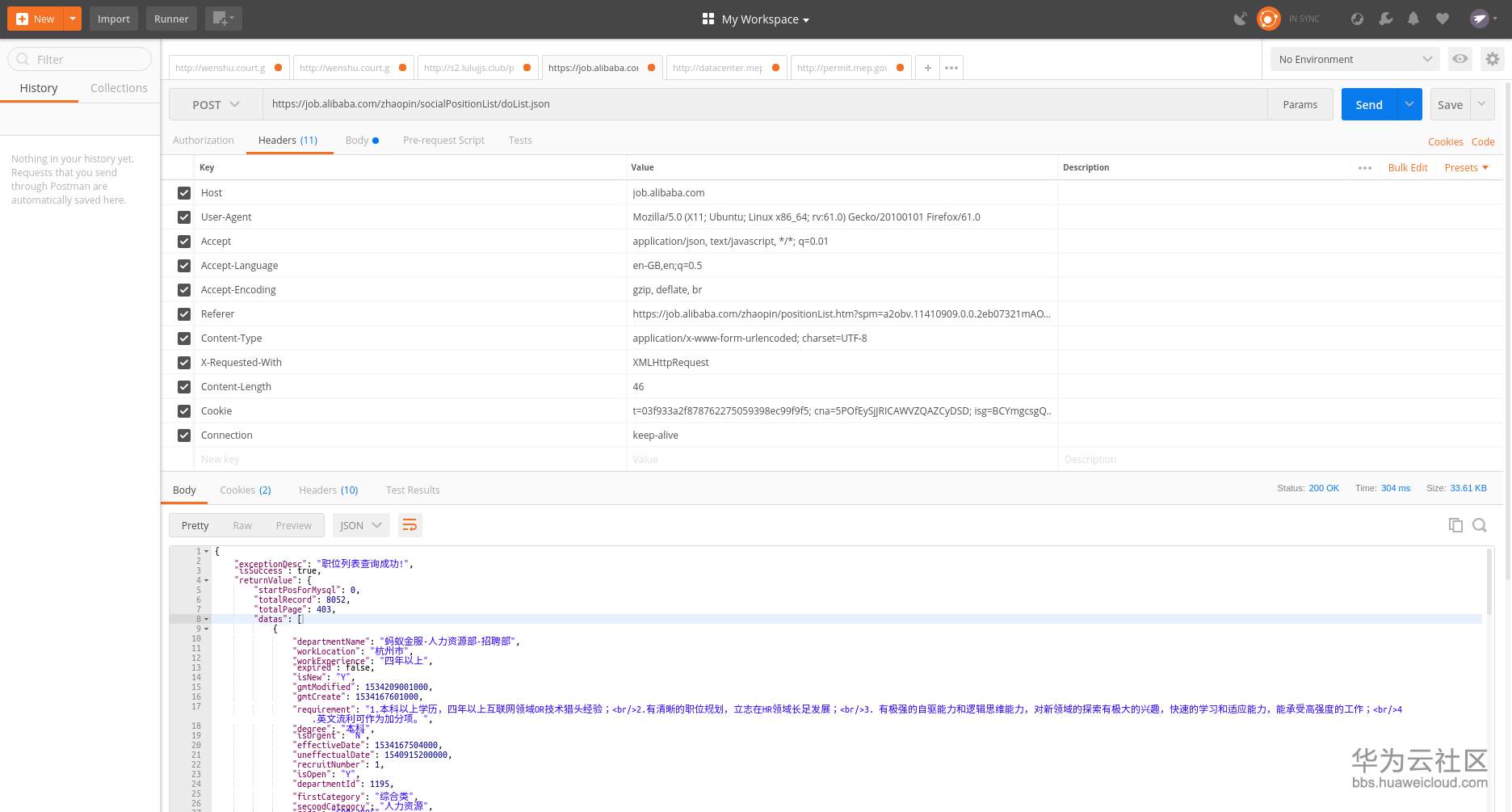Click the heart icon in header
The height and width of the screenshot is (812, 1512).
[1443, 19]
